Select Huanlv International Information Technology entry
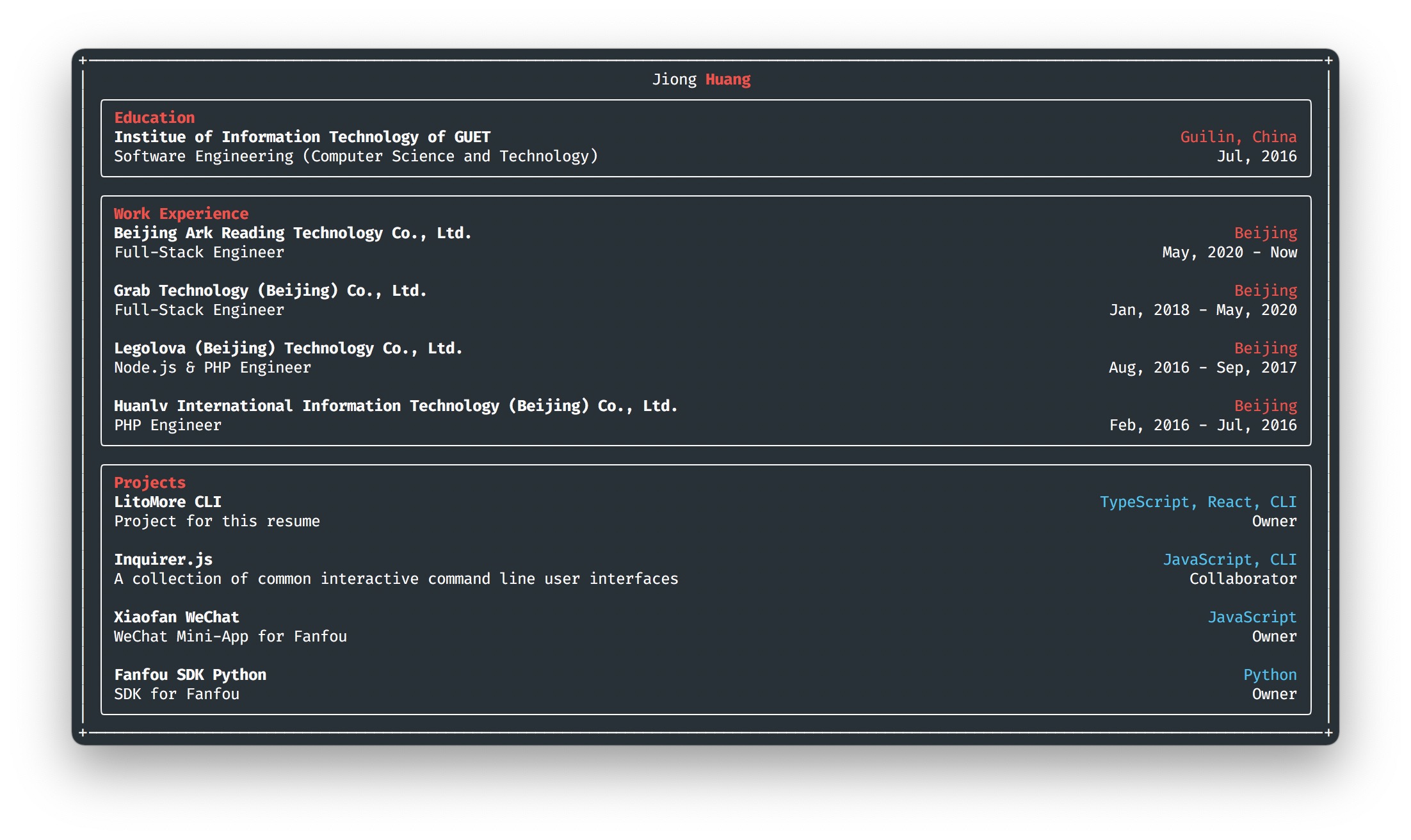 click(x=396, y=406)
